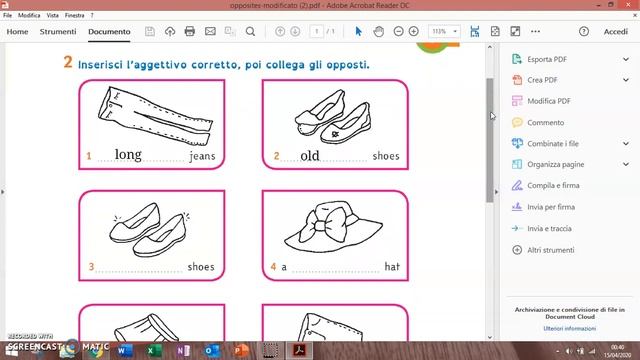Click the print icon in toolbar
Viewport: 640px width, 360px height.
click(x=189, y=31)
